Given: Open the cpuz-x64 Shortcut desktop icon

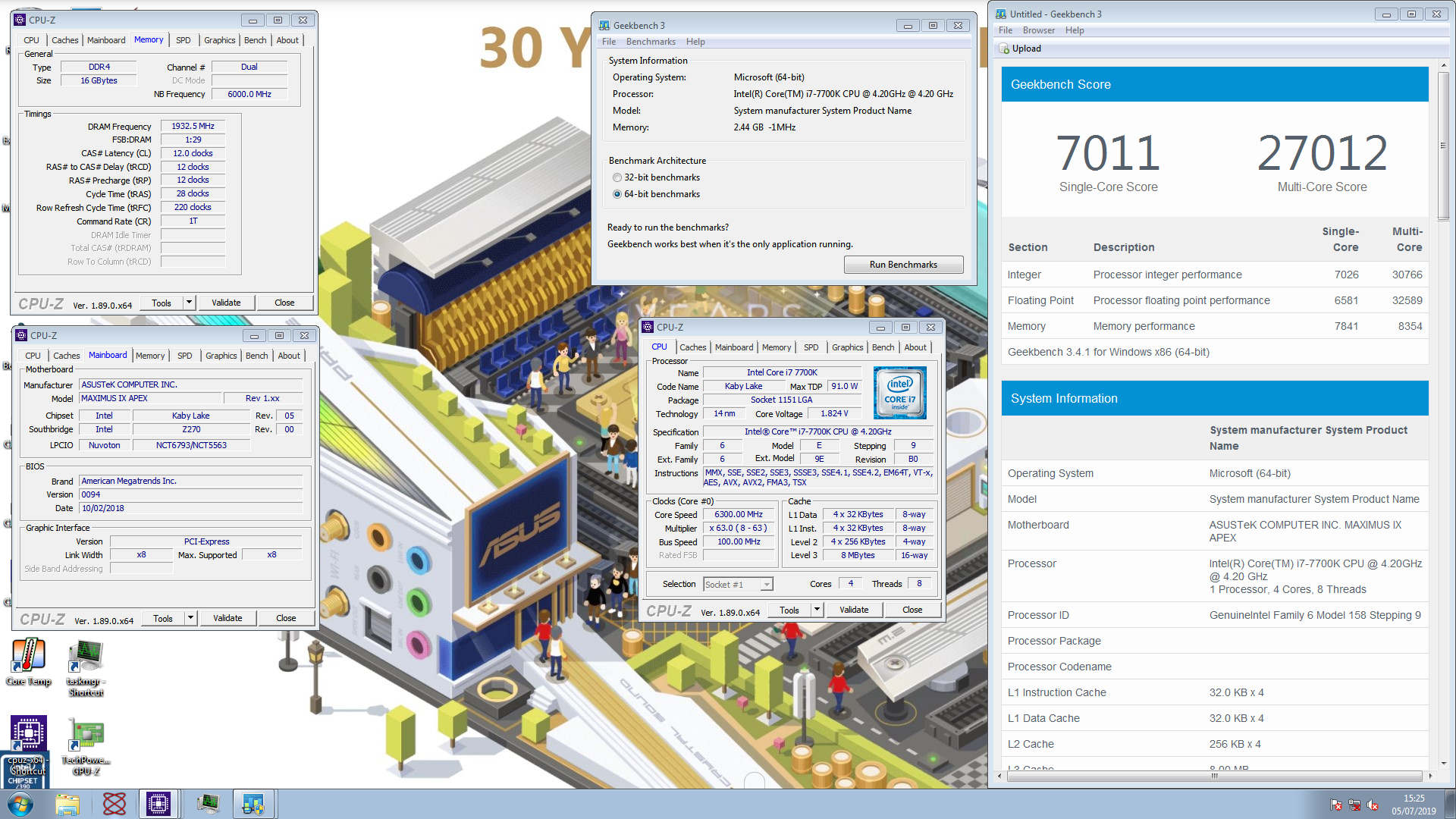Looking at the screenshot, I should click(28, 745).
